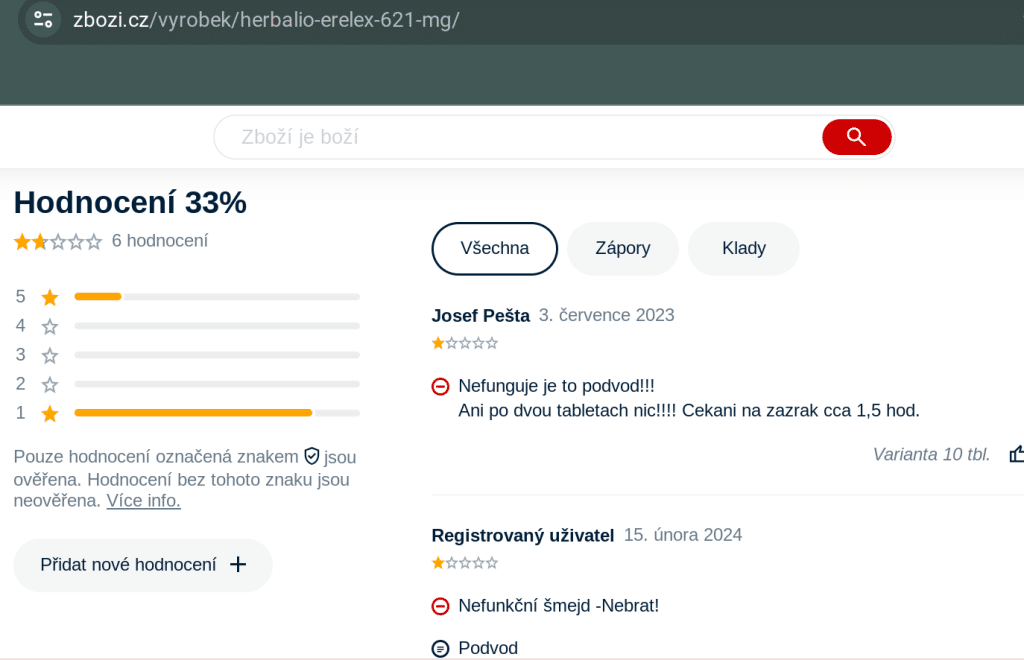The width and height of the screenshot is (1024, 660).
Task: Open the site info icon in address bar
Action: pyautogui.click(x=43, y=20)
